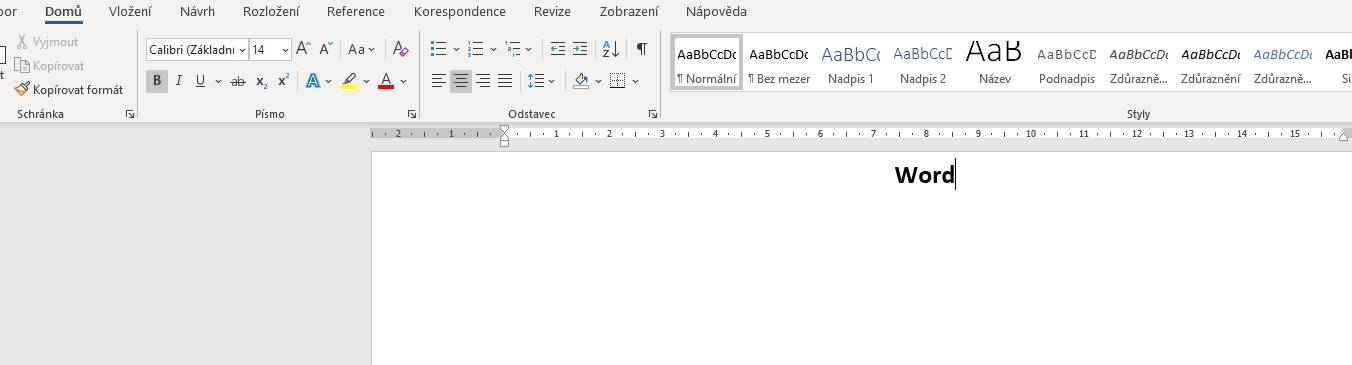This screenshot has height=365, width=1352.
Task: Increase paragraph indent
Action: click(579, 49)
